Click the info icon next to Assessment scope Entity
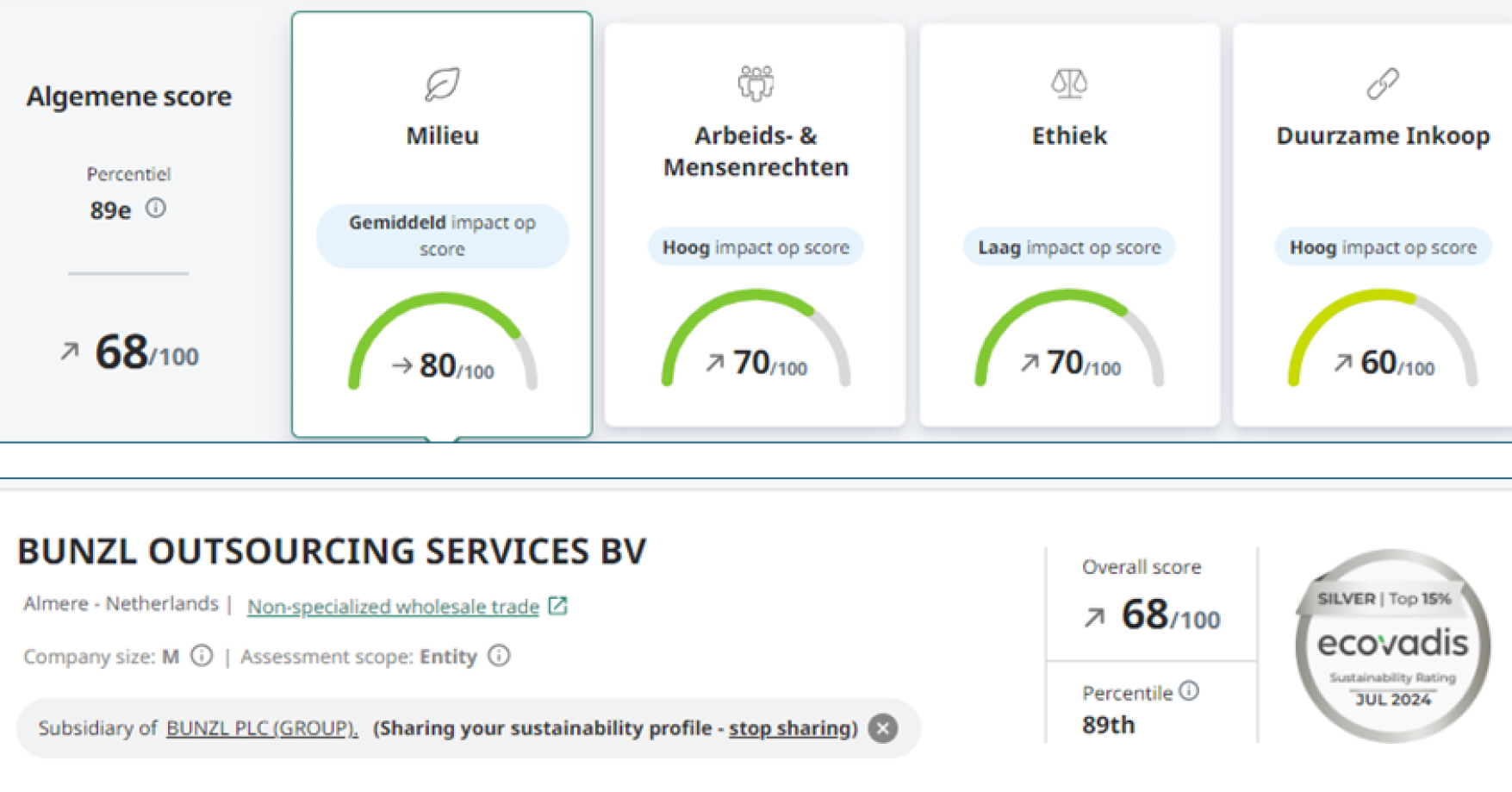 click(498, 656)
